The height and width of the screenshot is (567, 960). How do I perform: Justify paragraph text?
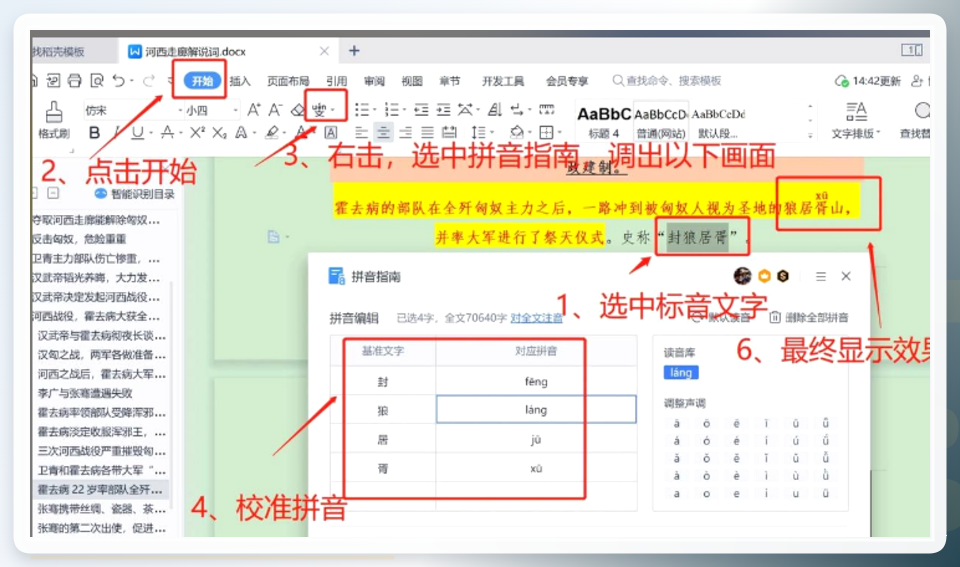tap(427, 132)
